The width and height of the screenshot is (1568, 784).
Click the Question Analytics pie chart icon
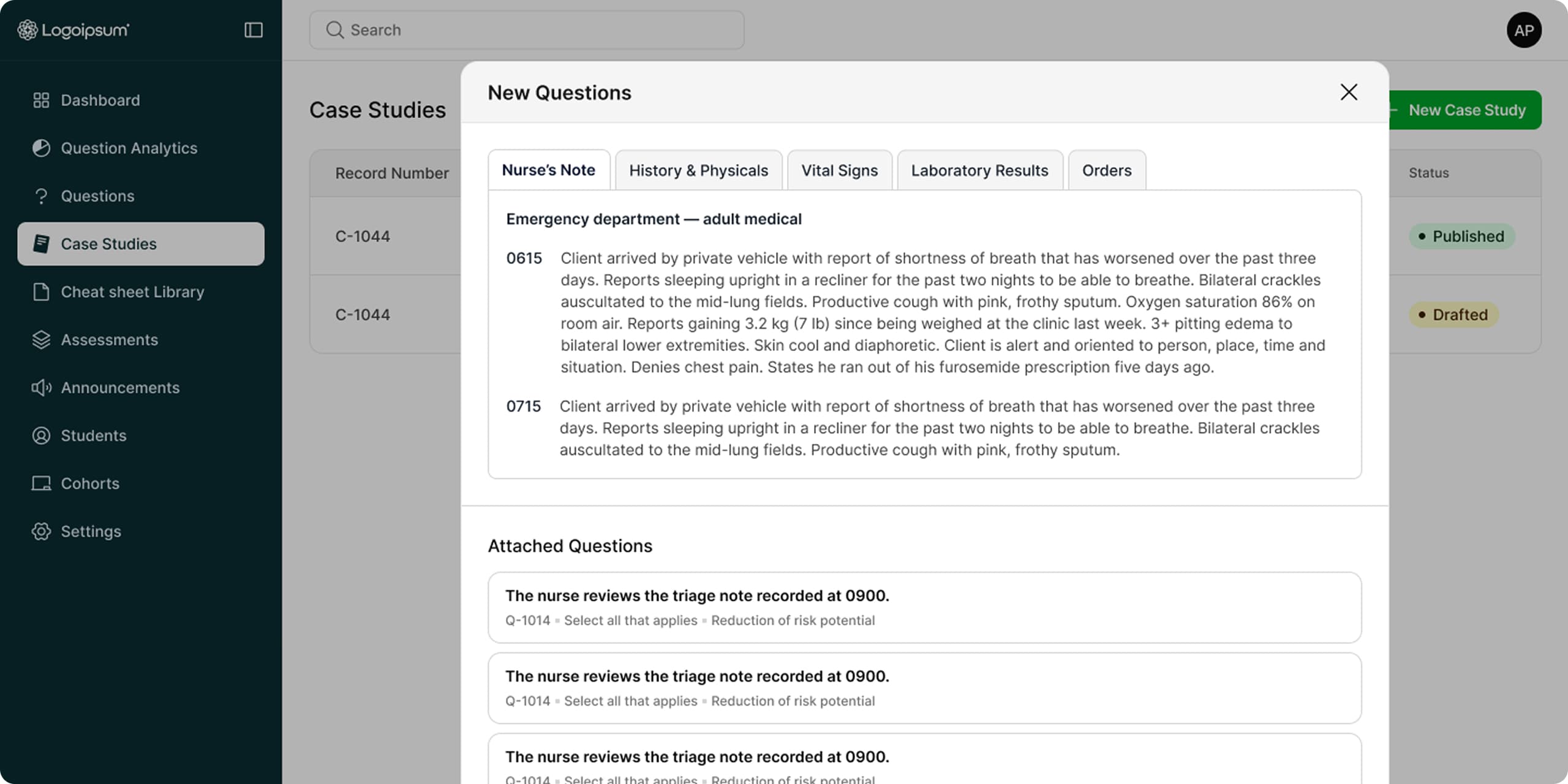click(x=41, y=148)
